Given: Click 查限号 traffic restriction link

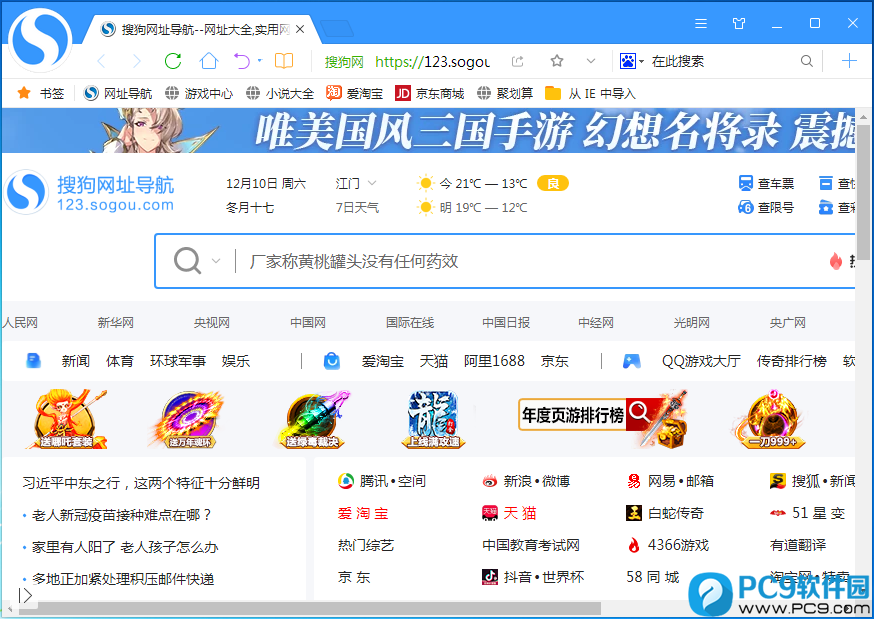Looking at the screenshot, I should pos(766,207).
